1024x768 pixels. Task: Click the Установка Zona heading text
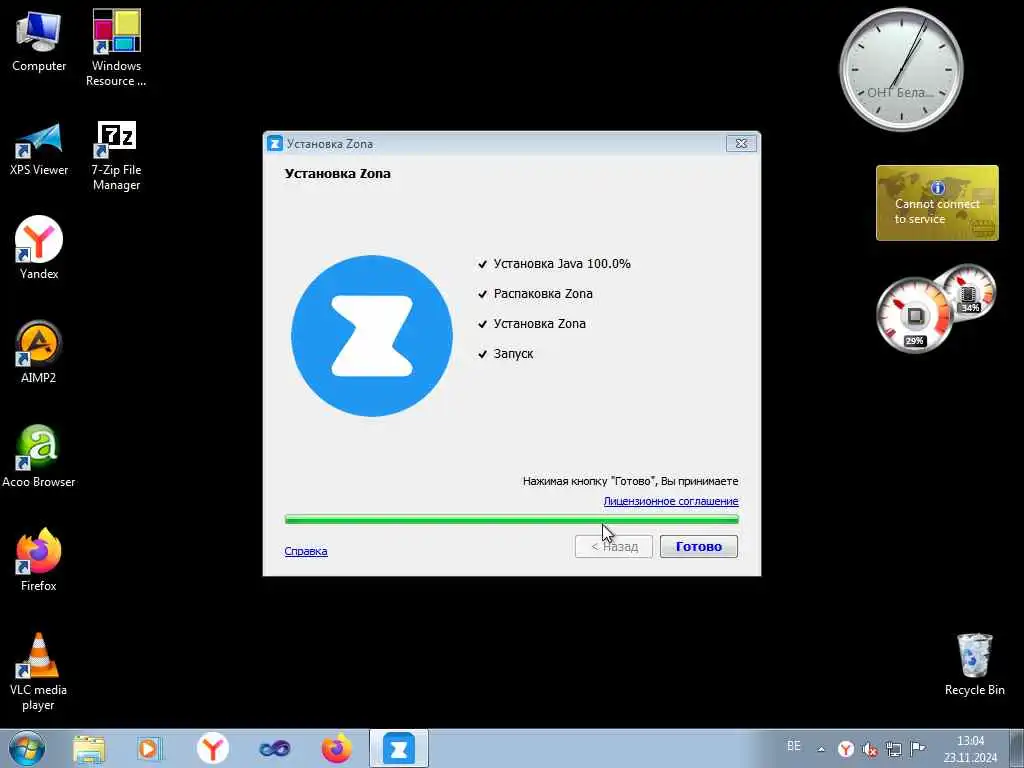coord(338,174)
